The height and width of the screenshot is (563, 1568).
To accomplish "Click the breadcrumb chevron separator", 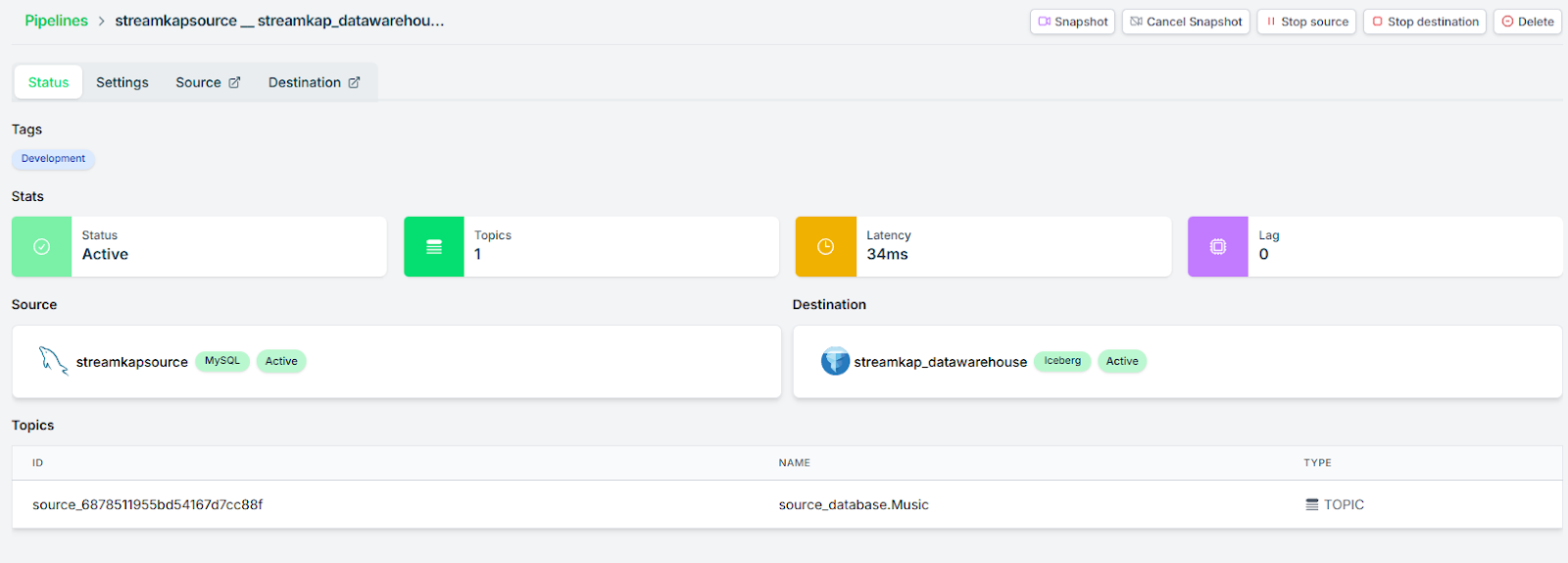I will 101,22.
